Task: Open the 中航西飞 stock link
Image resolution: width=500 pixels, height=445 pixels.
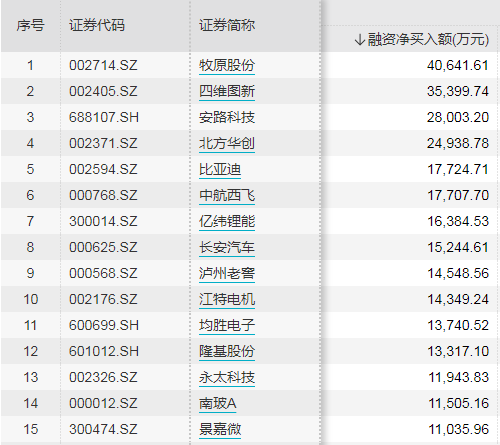Action: [227, 195]
